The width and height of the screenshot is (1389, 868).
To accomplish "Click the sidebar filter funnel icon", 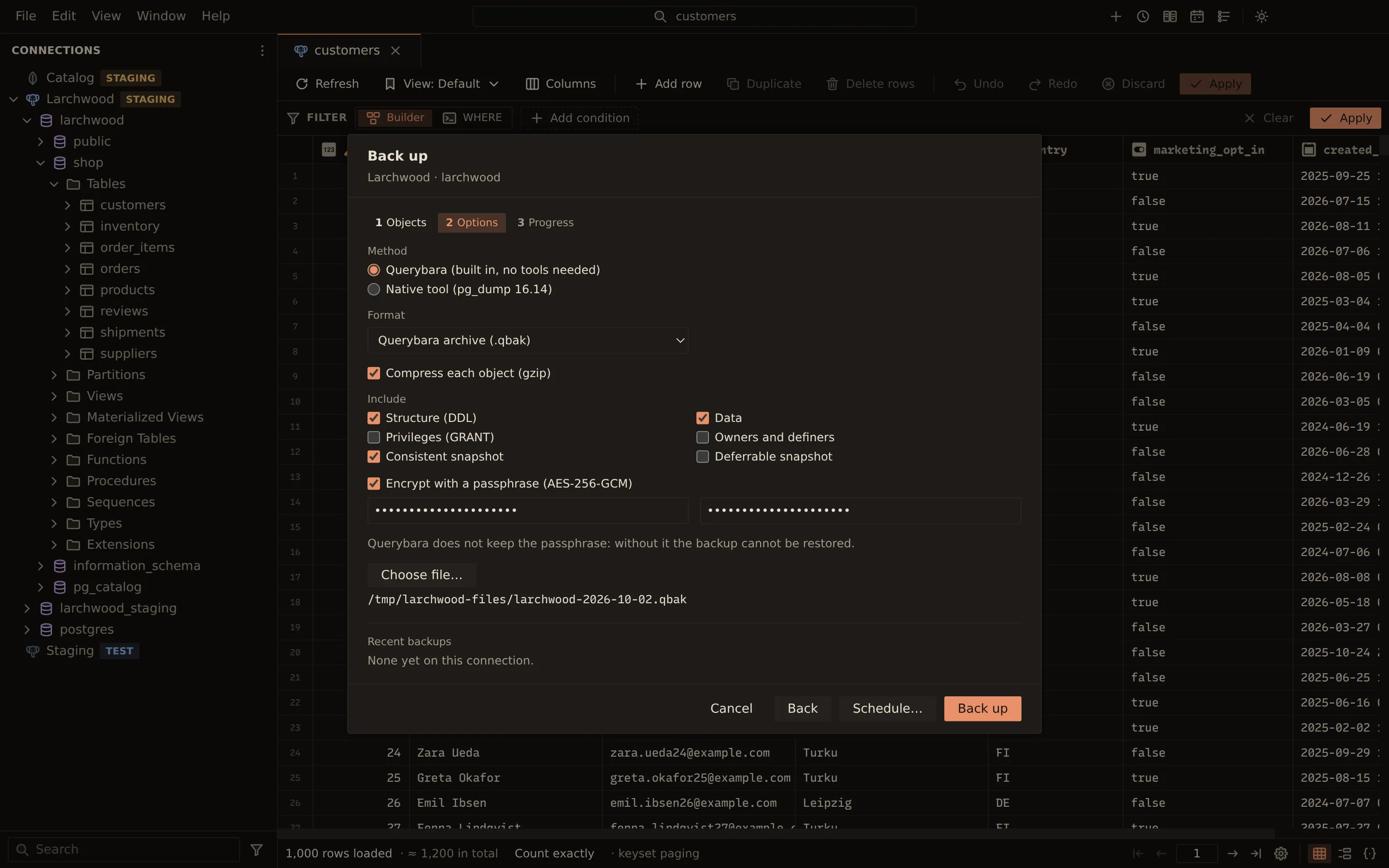I will (x=257, y=849).
